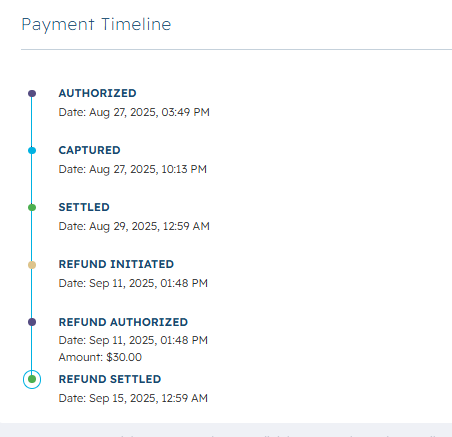Click the green Settled timeline dot
This screenshot has width=452, height=437.
point(32,208)
